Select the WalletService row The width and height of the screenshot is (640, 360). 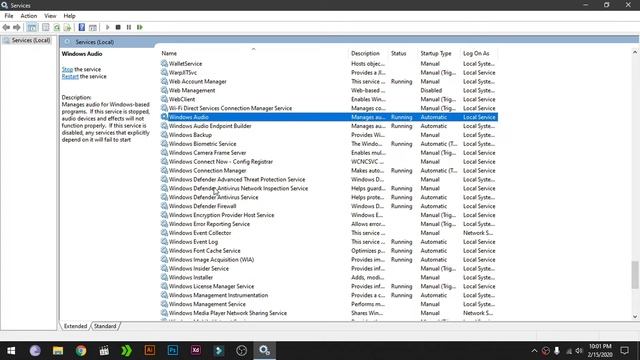coord(329,64)
